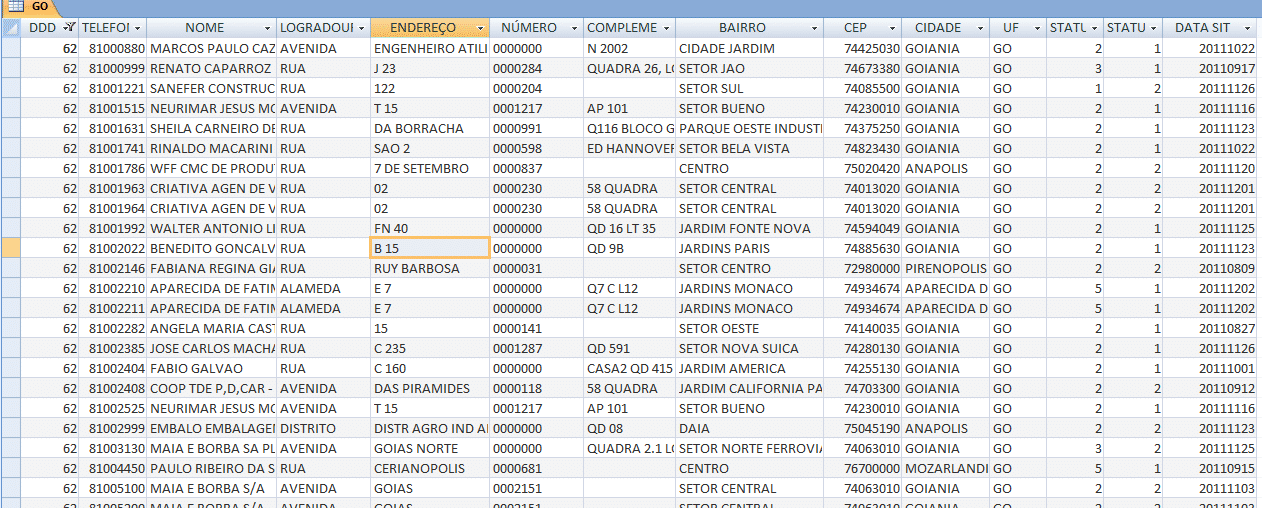Click the name cell FABIANA REGINA GI
Screen dimensions: 1262x508
pyautogui.click(x=212, y=268)
